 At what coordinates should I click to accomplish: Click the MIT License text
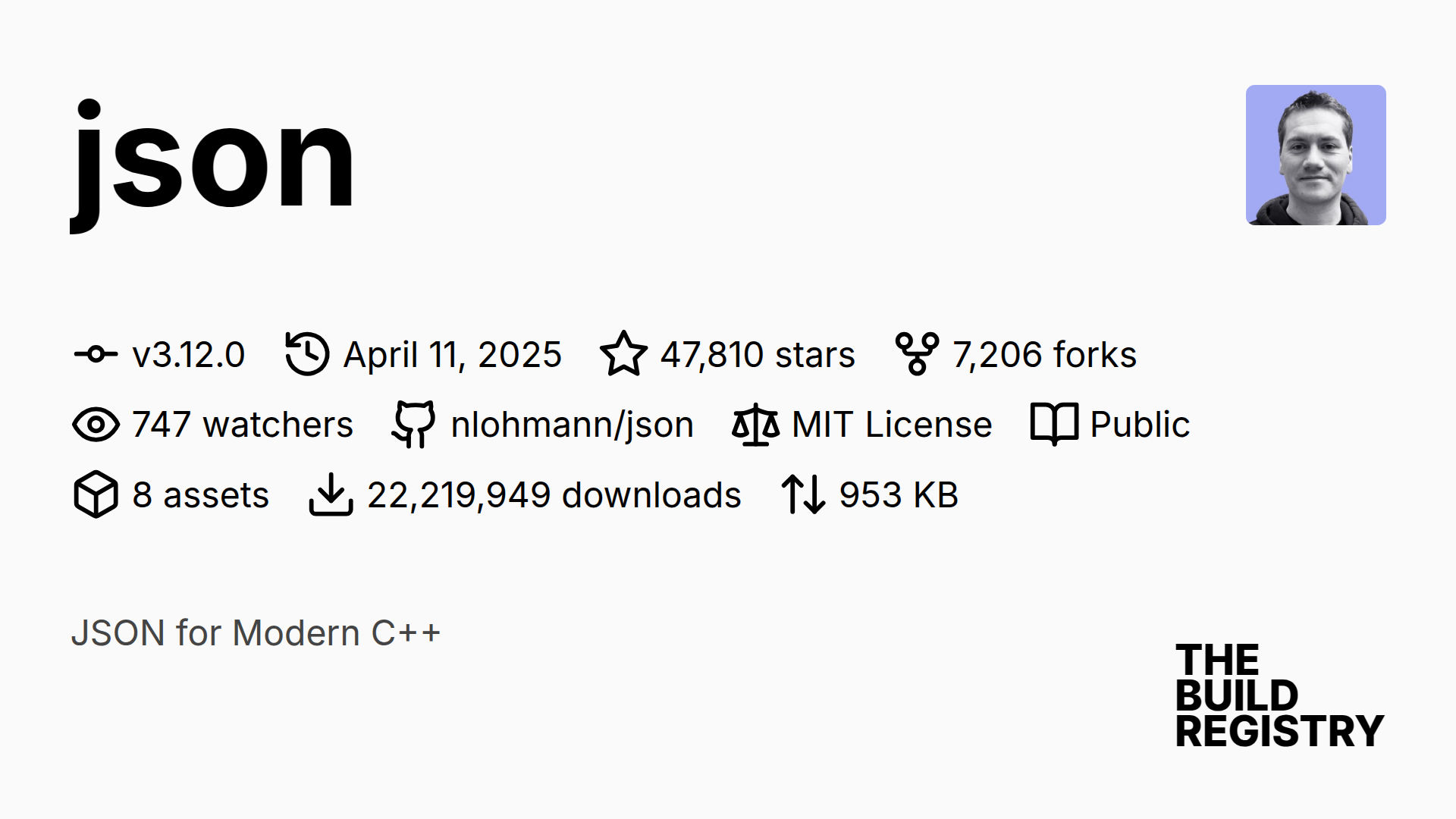point(892,425)
